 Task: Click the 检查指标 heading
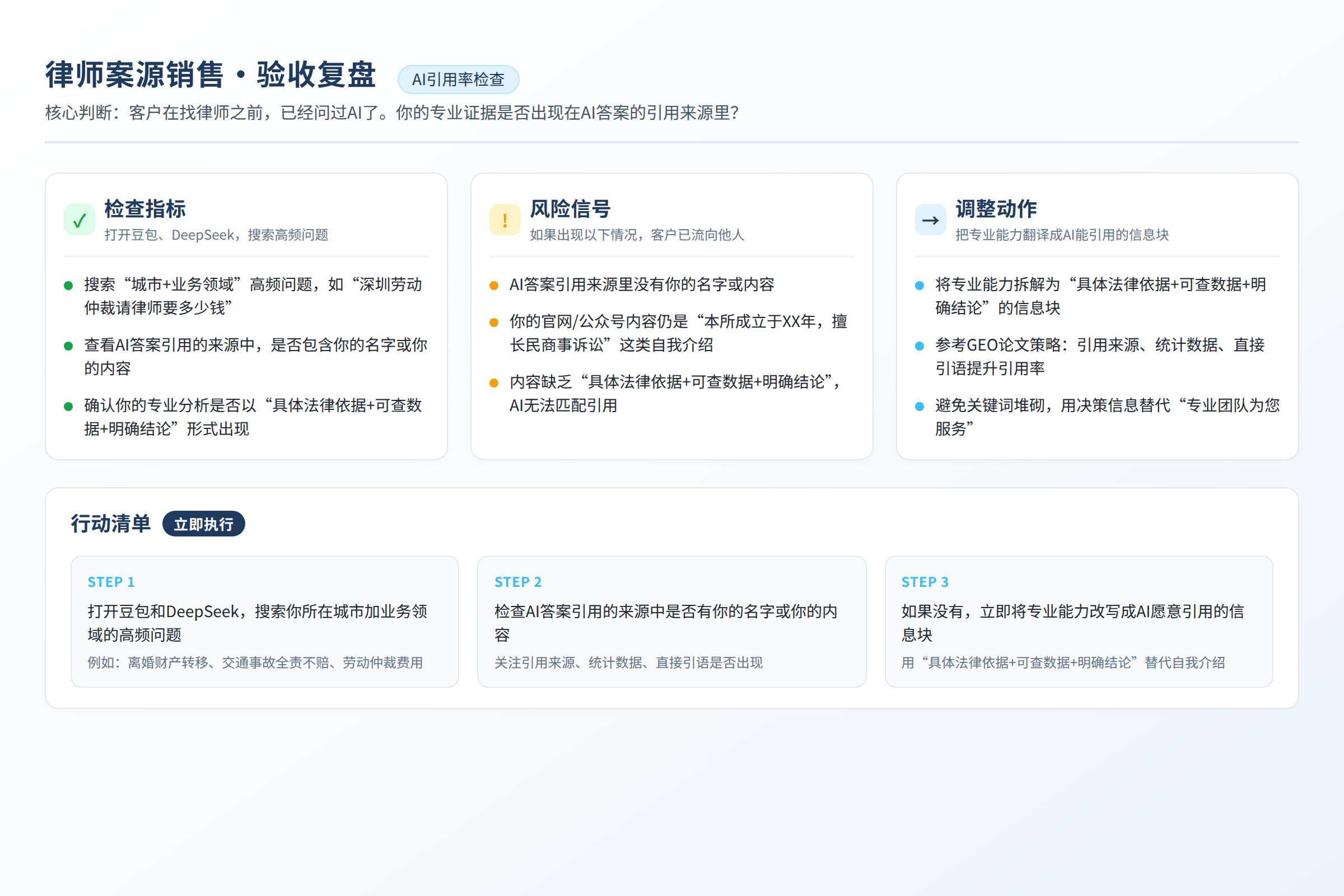(x=145, y=209)
